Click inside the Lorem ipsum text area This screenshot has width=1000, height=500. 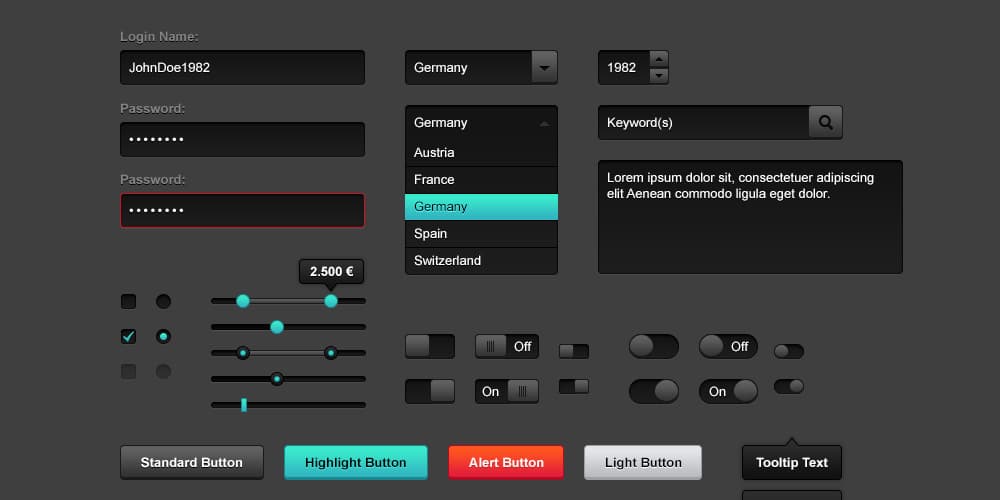[x=750, y=217]
